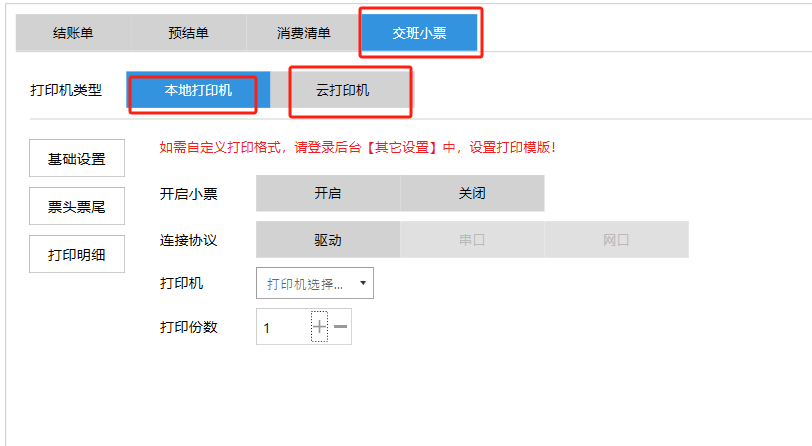
Task: Switch to 结账单 tab
Action: 73,33
